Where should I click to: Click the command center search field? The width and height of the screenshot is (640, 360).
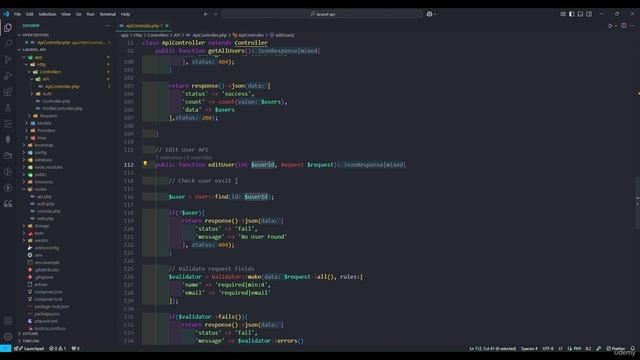click(322, 14)
